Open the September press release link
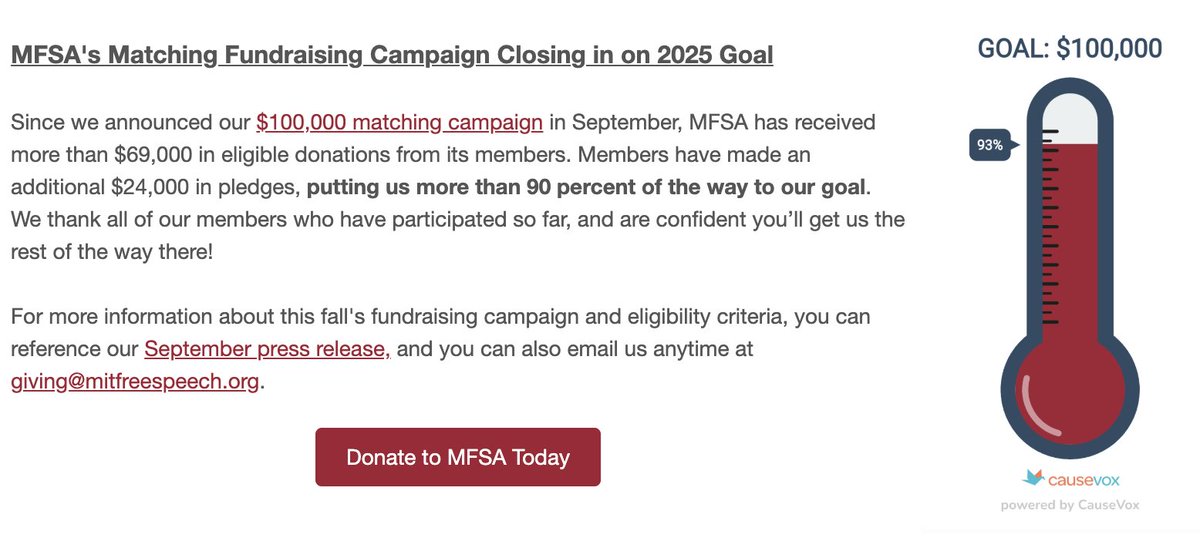Image resolution: width=1200 pixels, height=538 pixels. pos(267,350)
